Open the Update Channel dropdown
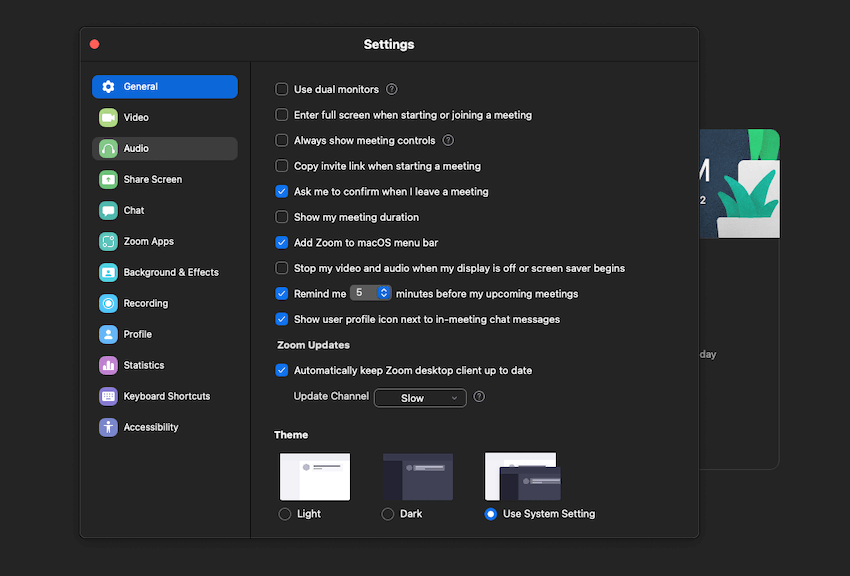The width and height of the screenshot is (850, 576). click(x=420, y=398)
